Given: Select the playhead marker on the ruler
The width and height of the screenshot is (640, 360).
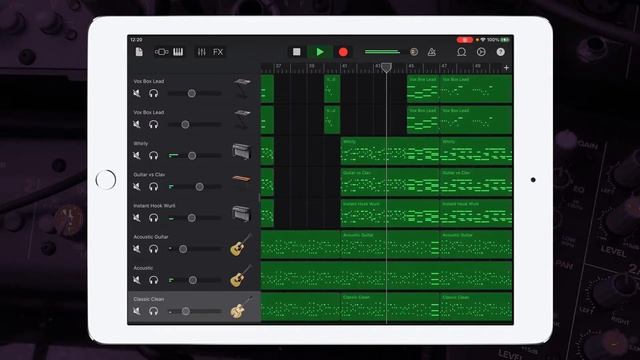Looking at the screenshot, I should [386, 68].
